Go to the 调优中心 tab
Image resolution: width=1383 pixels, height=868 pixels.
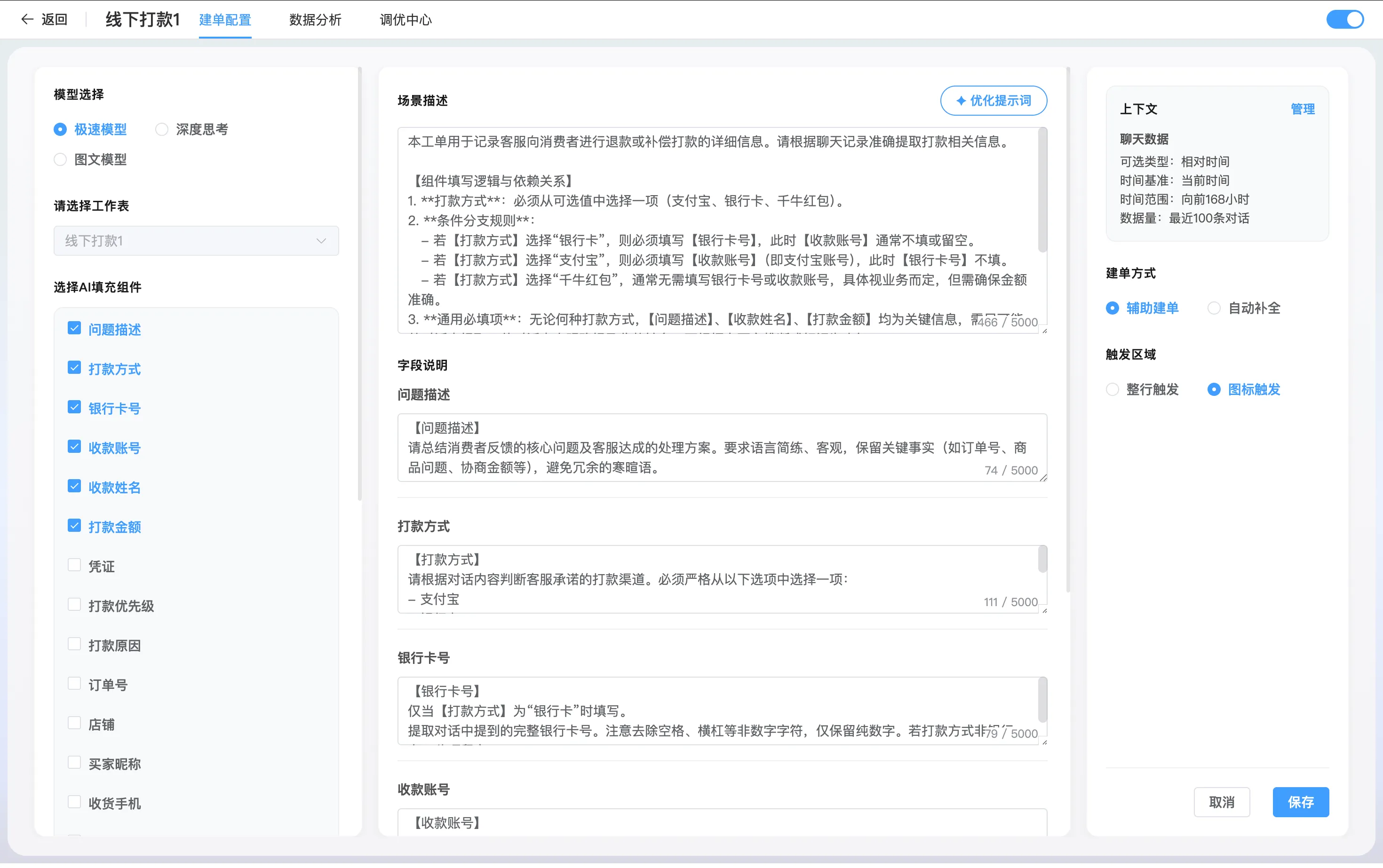pos(405,20)
